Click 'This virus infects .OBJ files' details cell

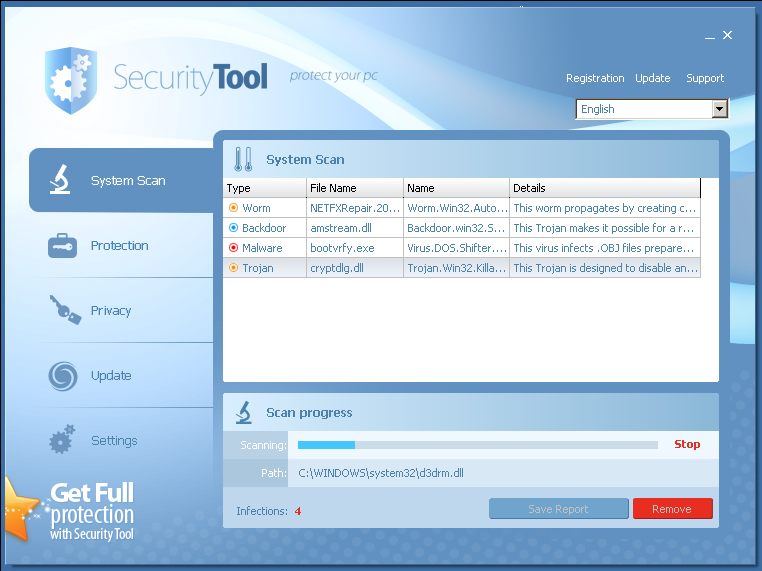605,248
